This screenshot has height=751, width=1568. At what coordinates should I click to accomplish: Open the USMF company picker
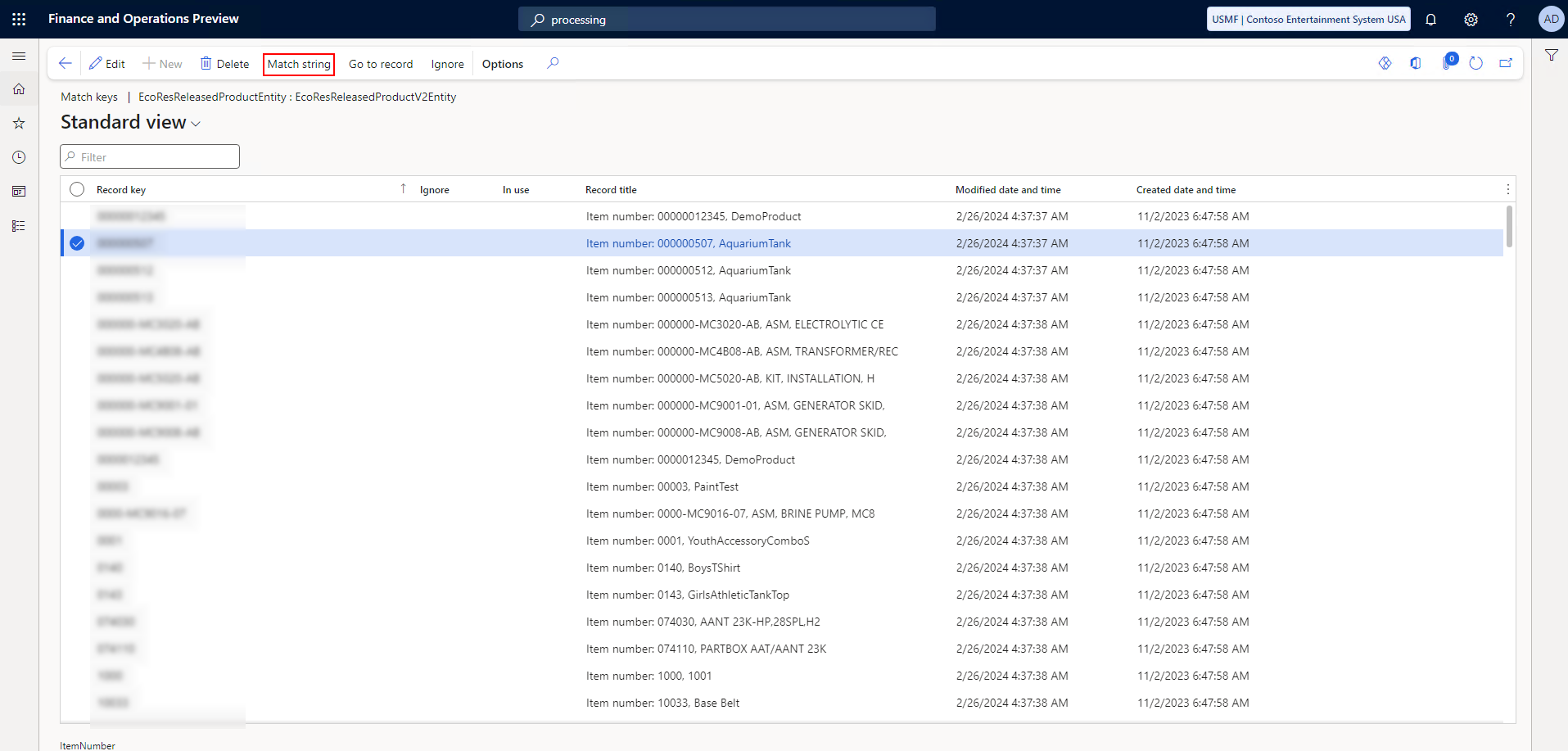1308,19
